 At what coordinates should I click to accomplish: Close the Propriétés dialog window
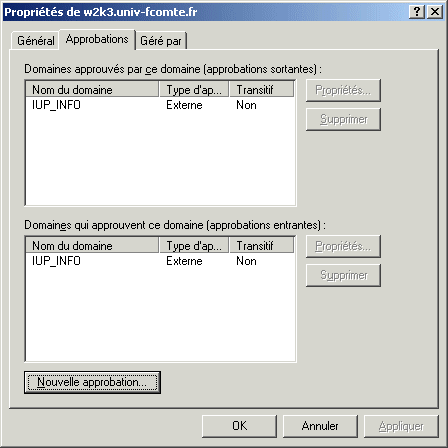(435, 12)
